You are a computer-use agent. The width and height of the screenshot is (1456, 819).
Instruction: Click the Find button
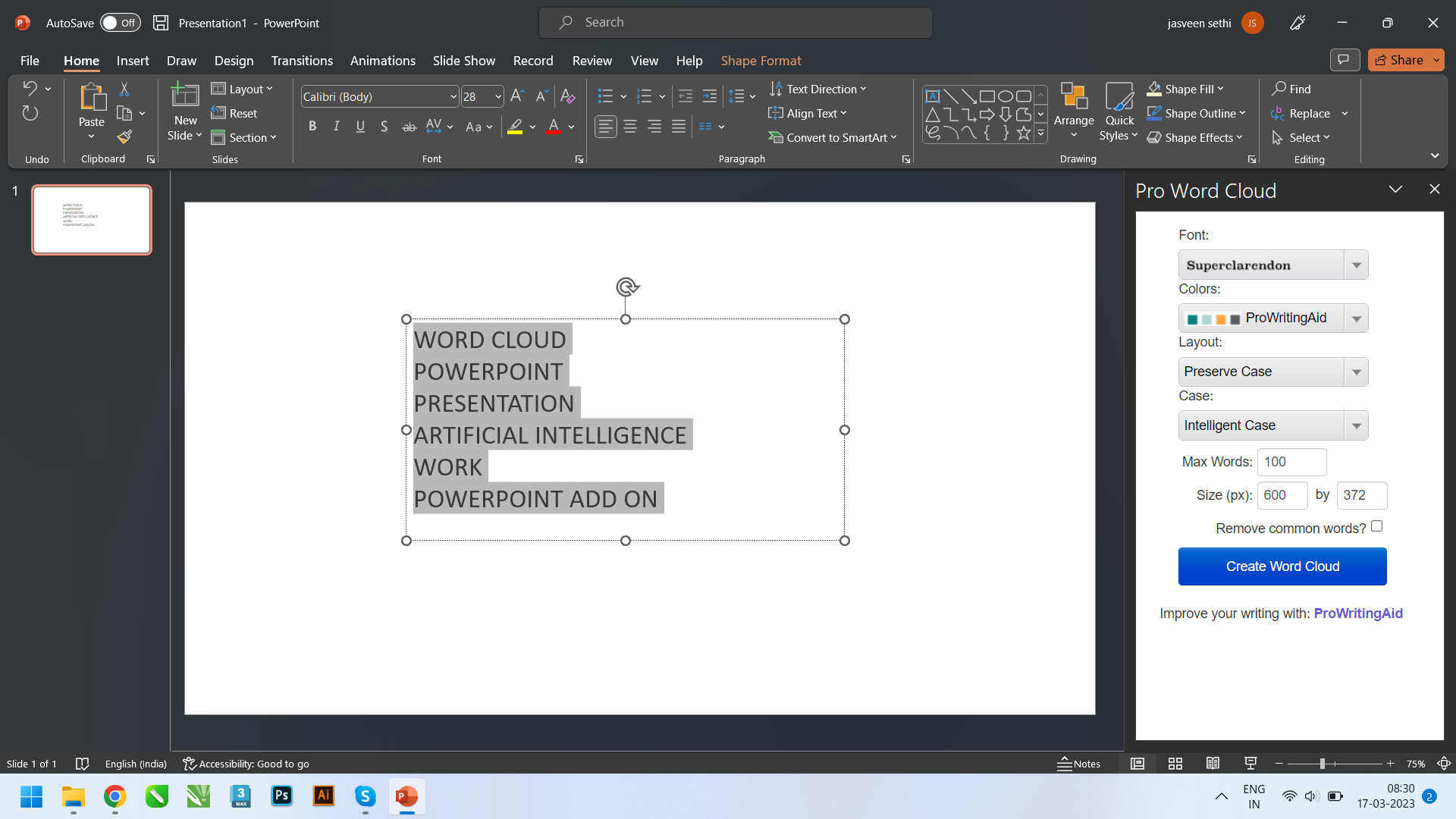click(x=1291, y=89)
